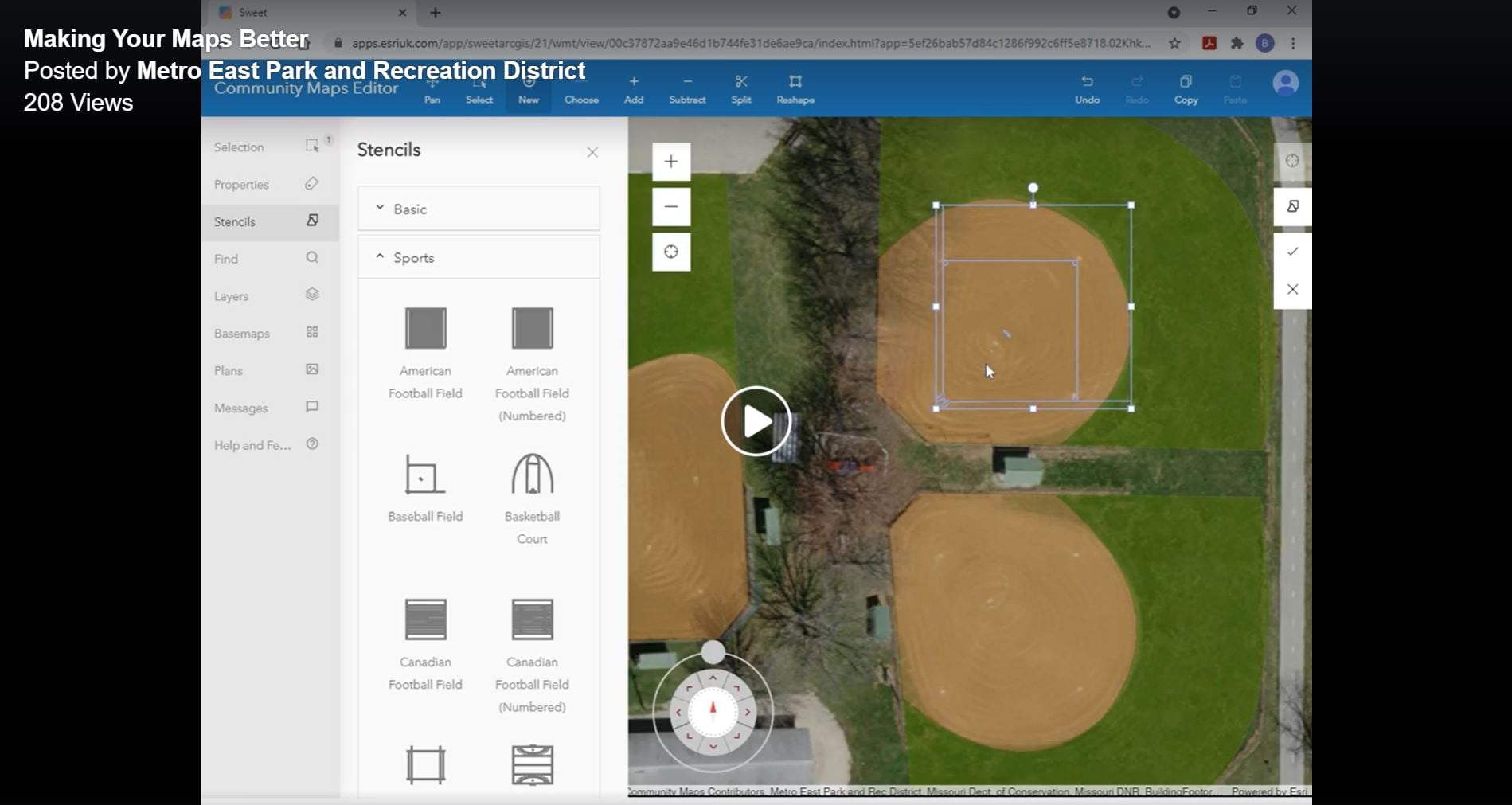
Task: Pick the Canadian Football Field stencil
Action: point(426,645)
